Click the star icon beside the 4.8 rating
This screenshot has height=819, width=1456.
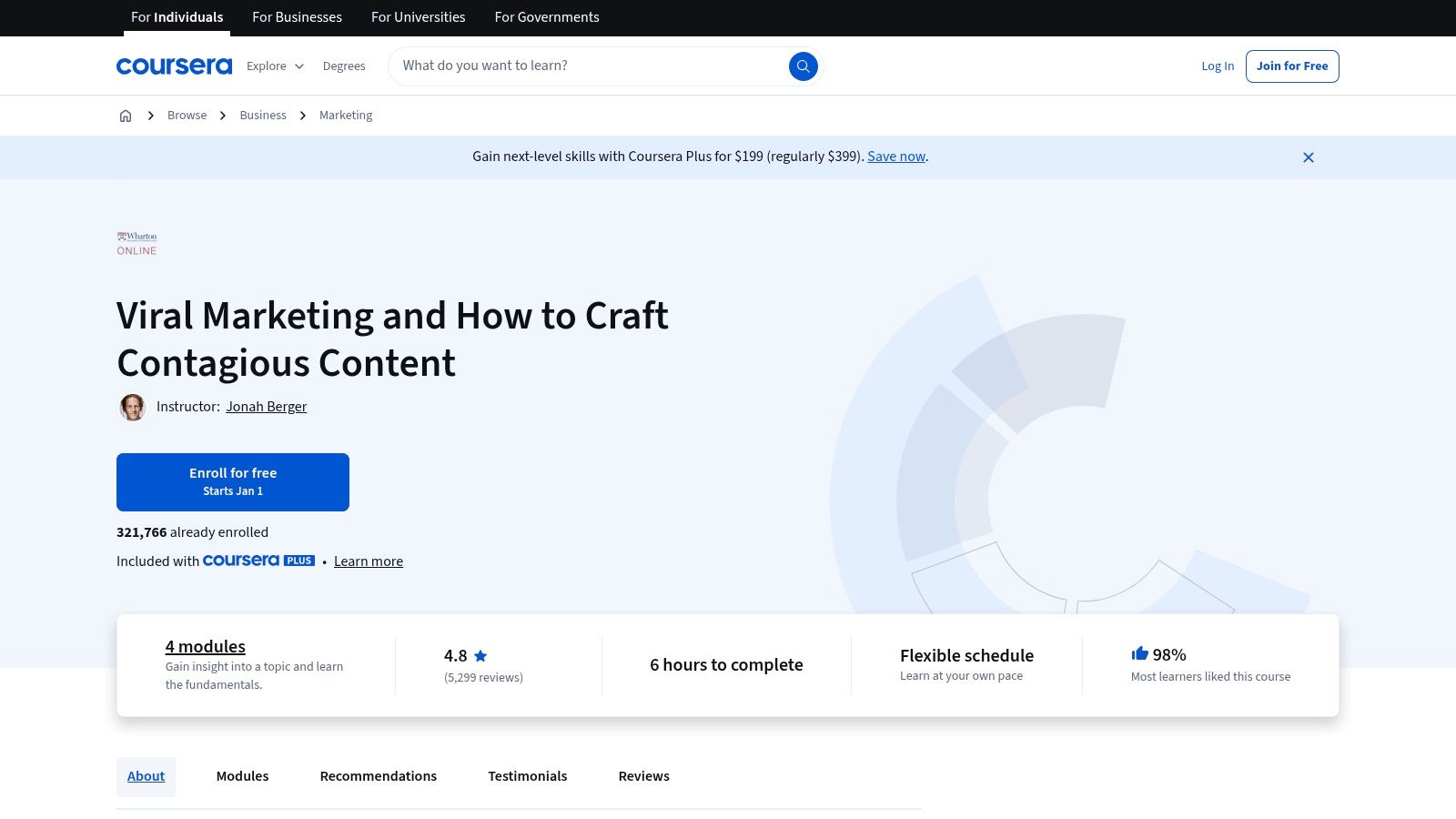(x=480, y=655)
